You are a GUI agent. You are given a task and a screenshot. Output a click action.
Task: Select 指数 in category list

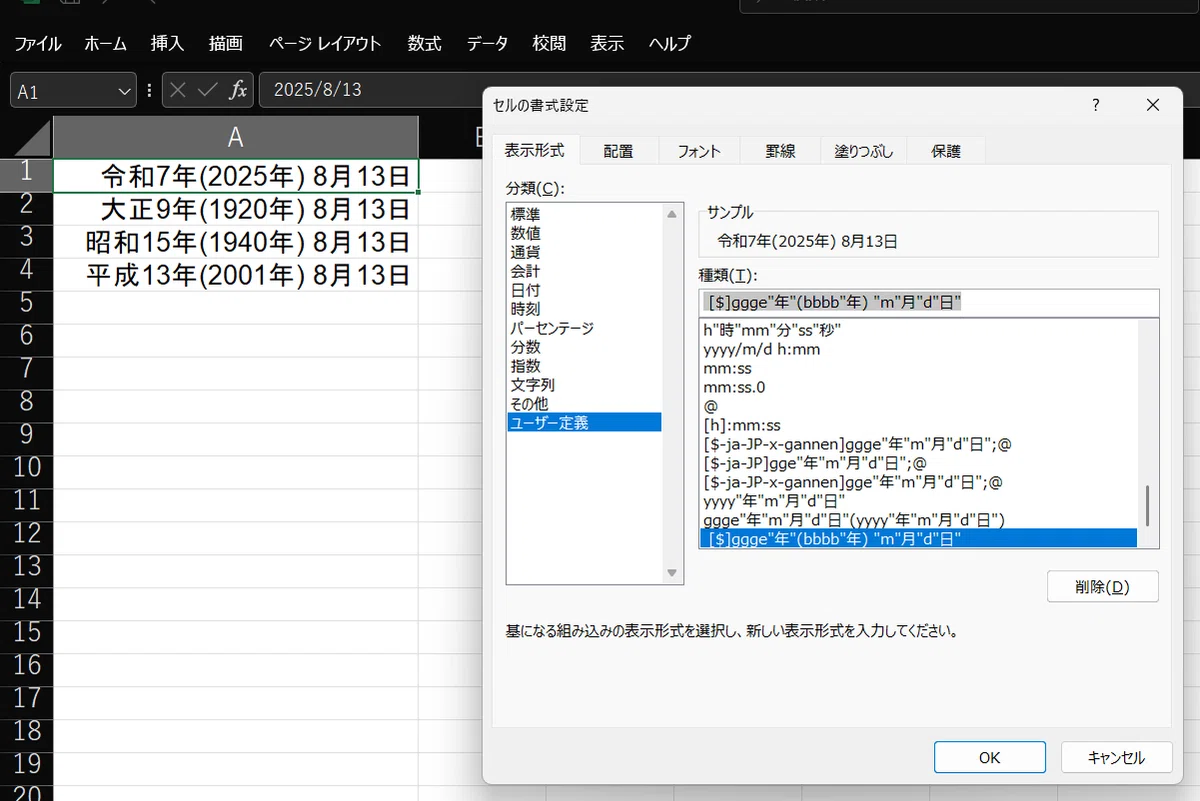pyautogui.click(x=585, y=366)
